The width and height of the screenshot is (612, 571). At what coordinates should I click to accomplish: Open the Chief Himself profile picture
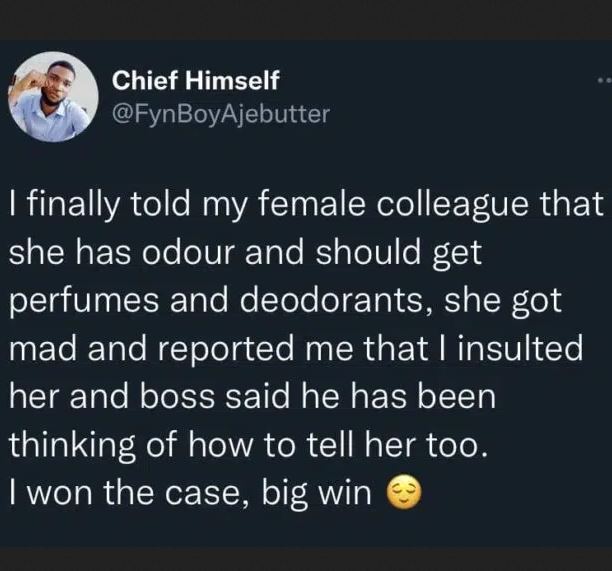54,98
